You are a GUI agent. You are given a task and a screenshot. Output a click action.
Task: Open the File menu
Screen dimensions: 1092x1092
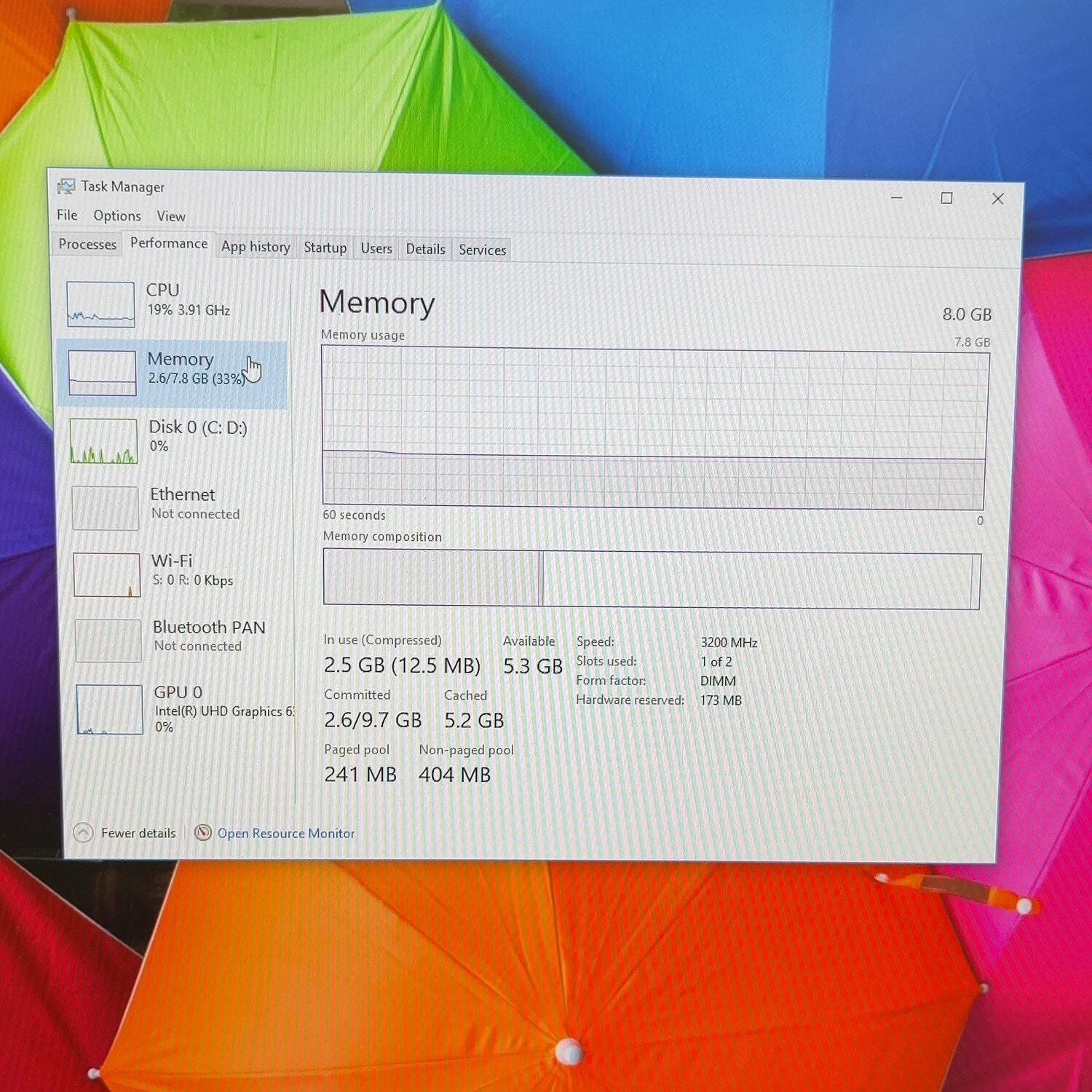pyautogui.click(x=67, y=215)
